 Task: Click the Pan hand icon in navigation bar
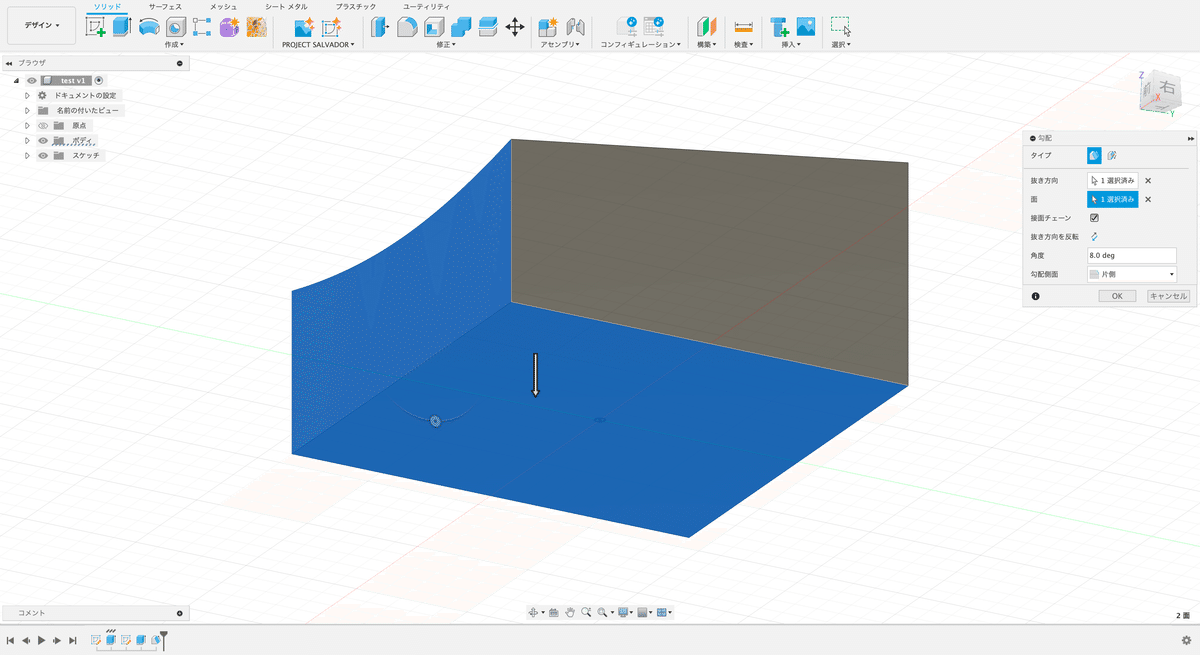569,612
